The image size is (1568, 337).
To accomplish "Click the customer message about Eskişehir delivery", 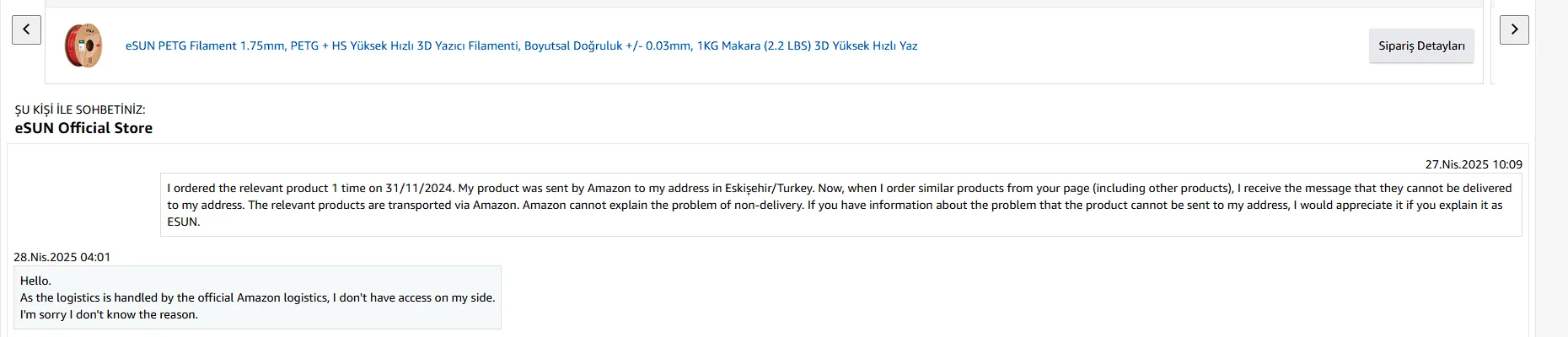I will (x=841, y=205).
